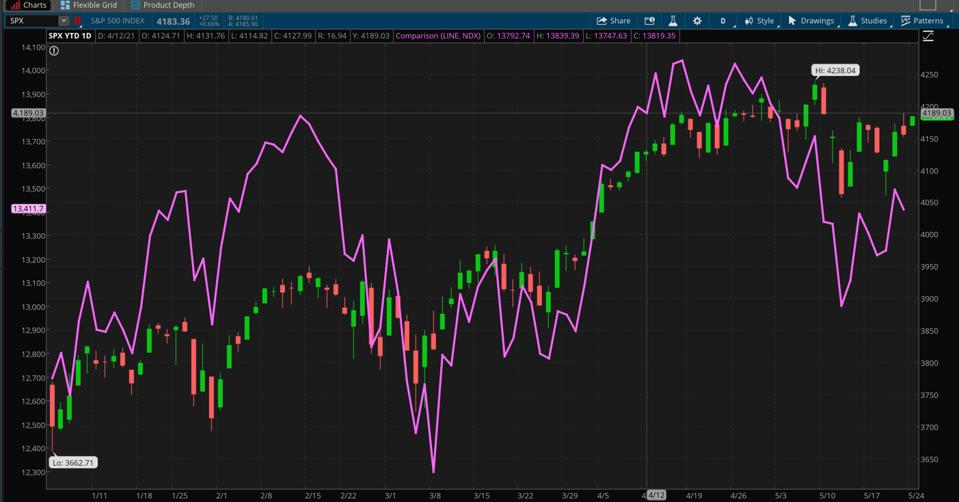Open the Drawings tools menu

tap(811, 20)
